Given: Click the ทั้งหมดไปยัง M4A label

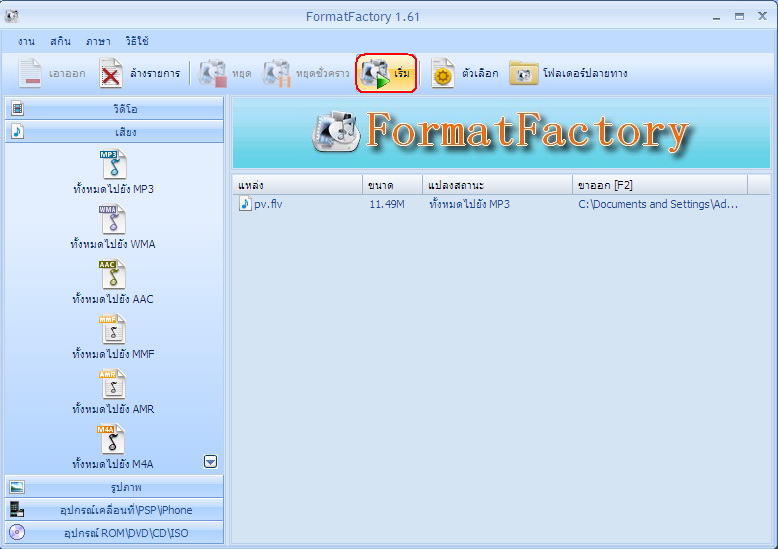Looking at the screenshot, I should tap(113, 464).
